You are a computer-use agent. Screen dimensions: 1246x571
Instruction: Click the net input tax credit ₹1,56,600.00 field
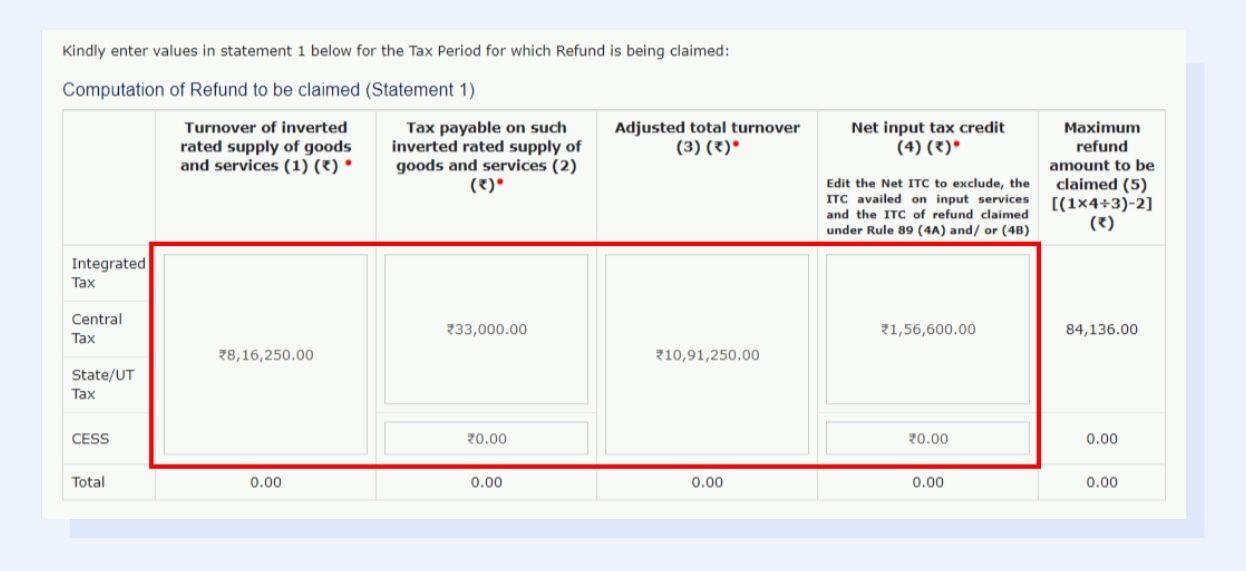click(x=927, y=329)
